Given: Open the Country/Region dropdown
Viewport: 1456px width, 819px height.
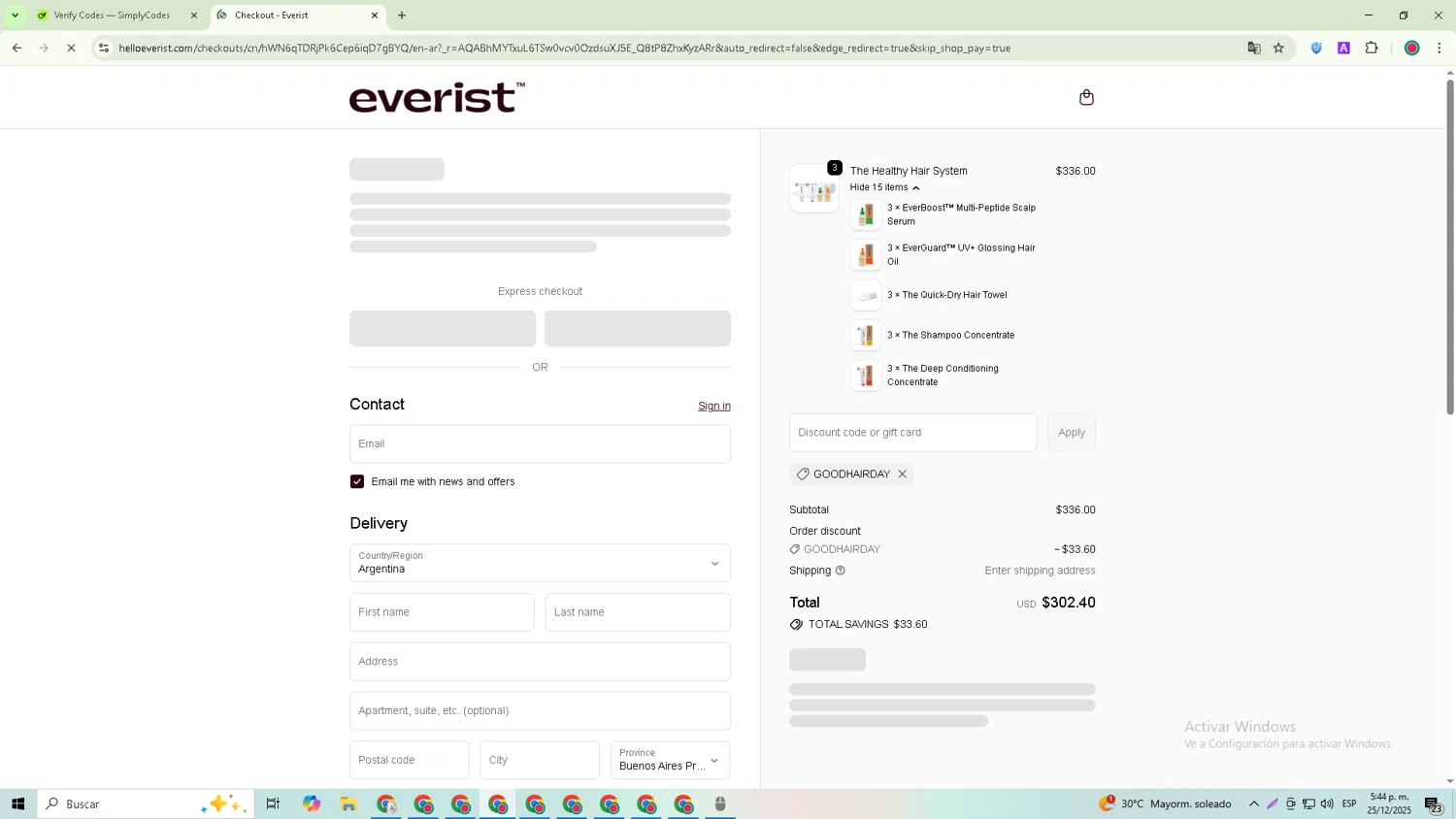Looking at the screenshot, I should click(540, 563).
